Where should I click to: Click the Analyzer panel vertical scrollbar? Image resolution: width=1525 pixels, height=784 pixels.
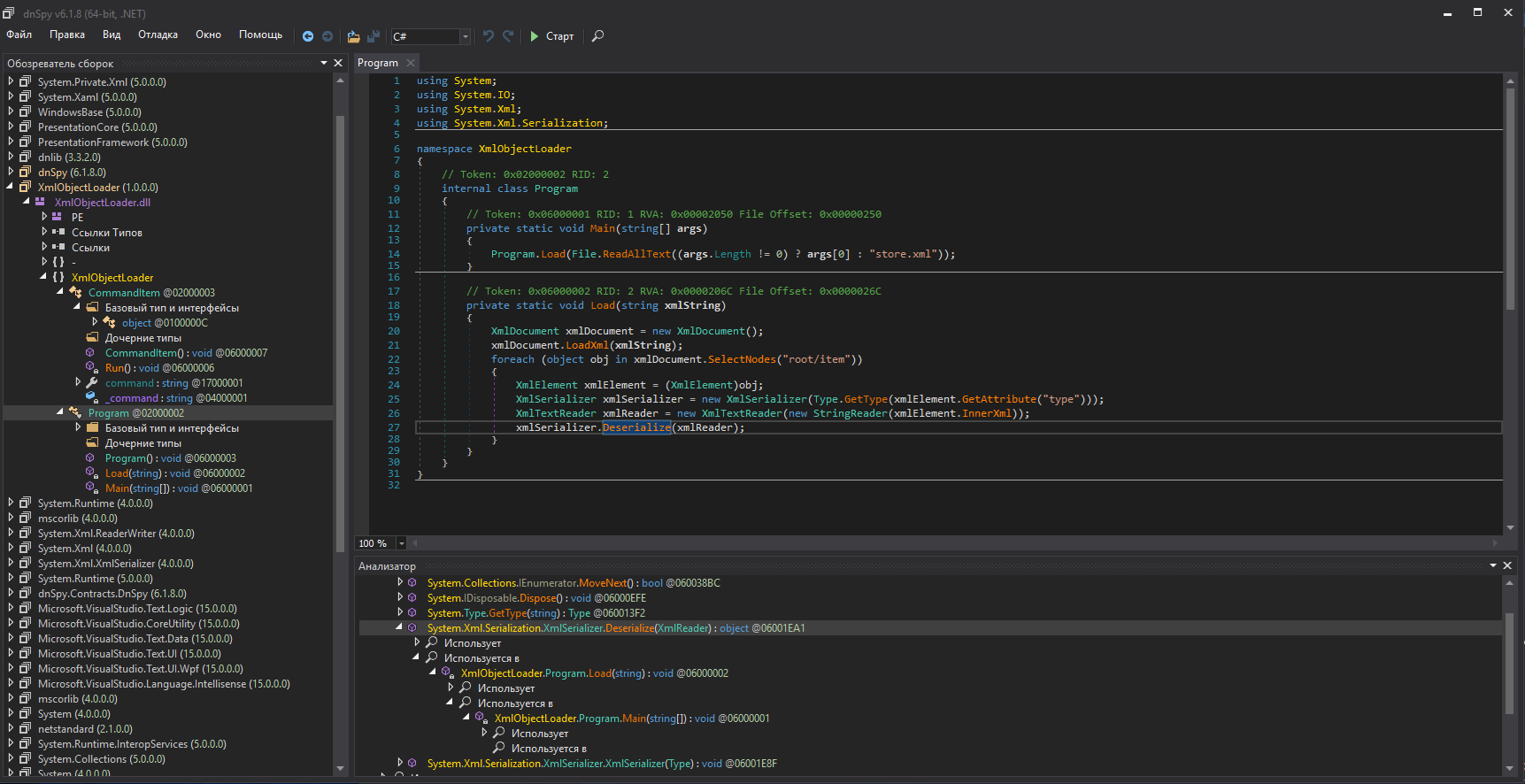point(1509,674)
